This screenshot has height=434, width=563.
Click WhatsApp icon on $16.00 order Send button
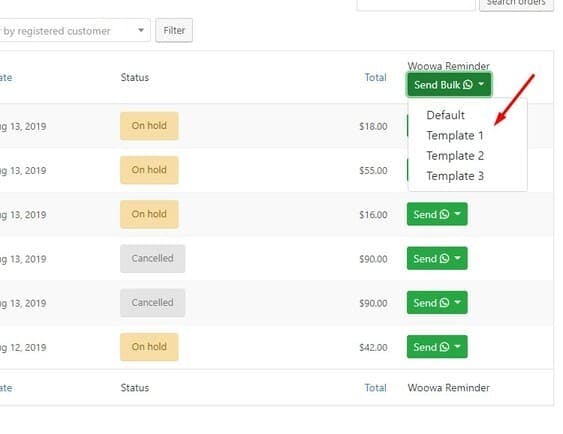[445, 214]
